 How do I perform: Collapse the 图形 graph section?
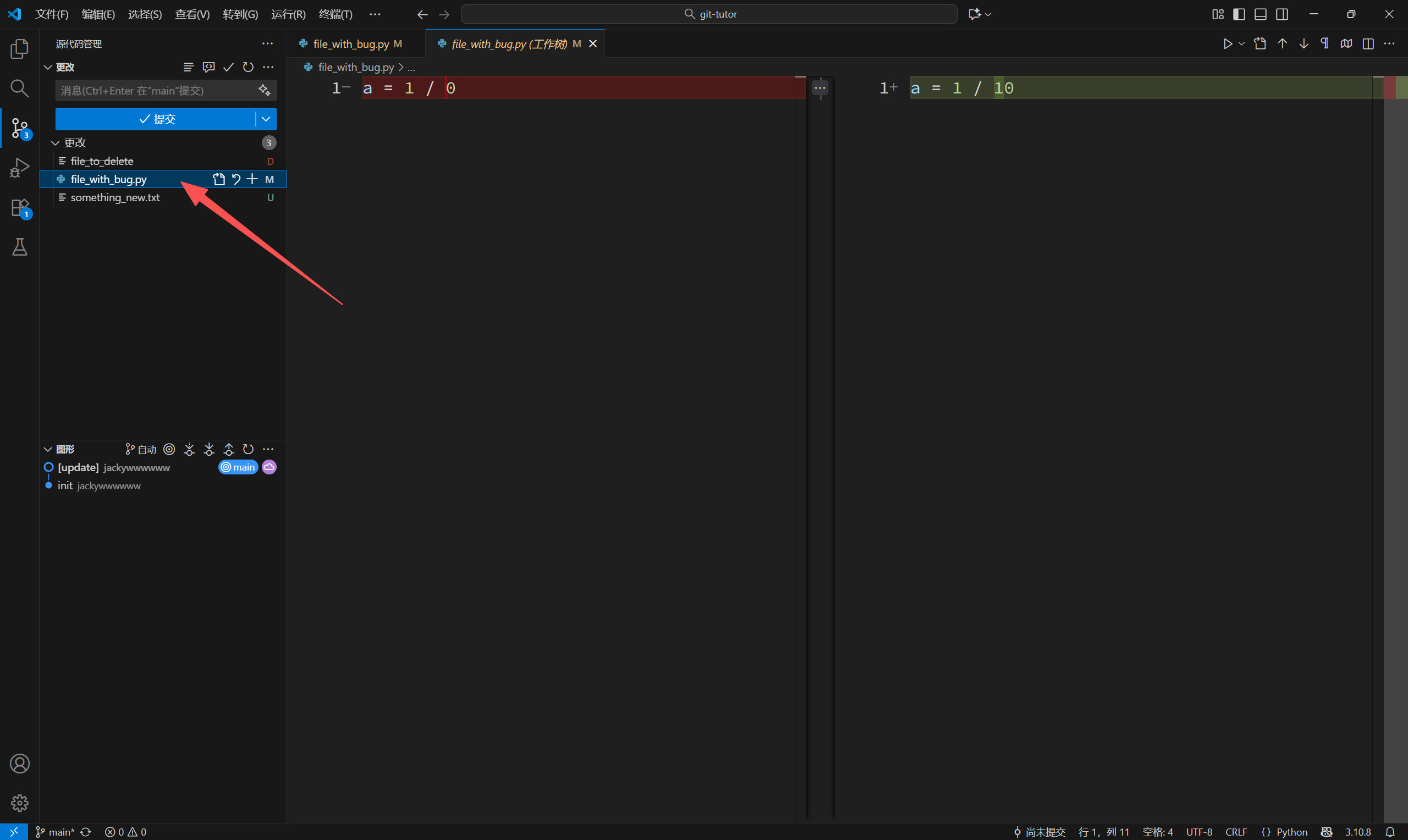[x=48, y=450]
